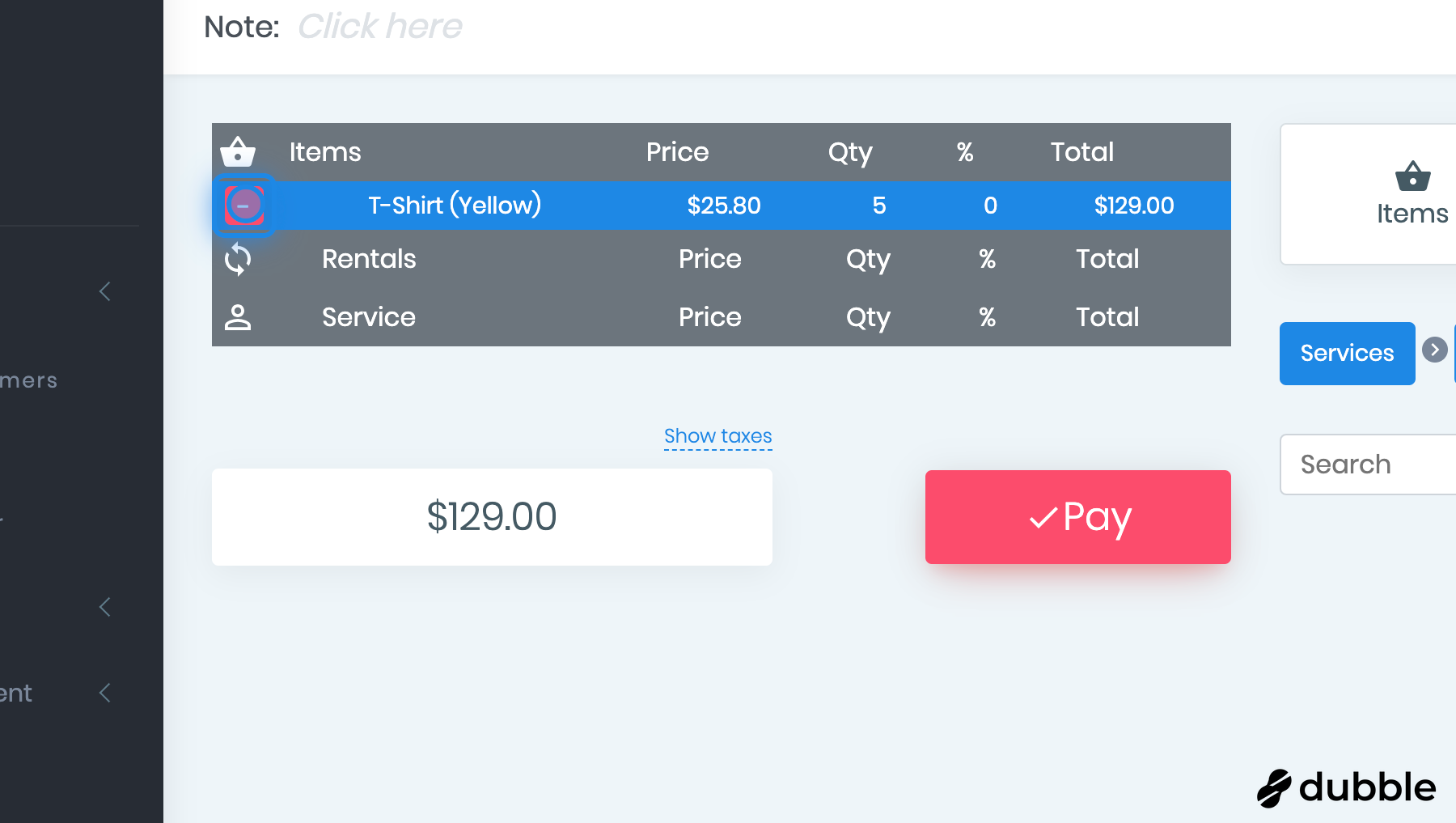The width and height of the screenshot is (1456, 823).
Task: Edit the T-Shirt discount percent 0
Action: [x=990, y=206]
